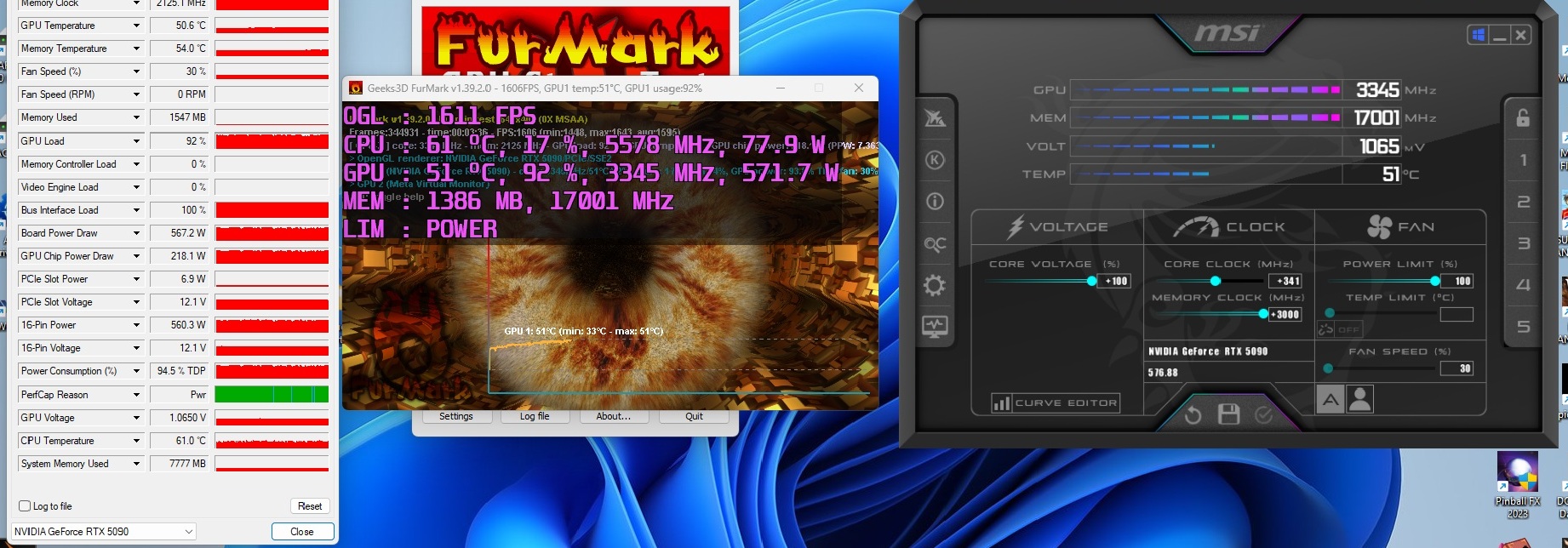Launch the OC Scanner icon in Afterburner
The image size is (1568, 548).
click(x=935, y=244)
